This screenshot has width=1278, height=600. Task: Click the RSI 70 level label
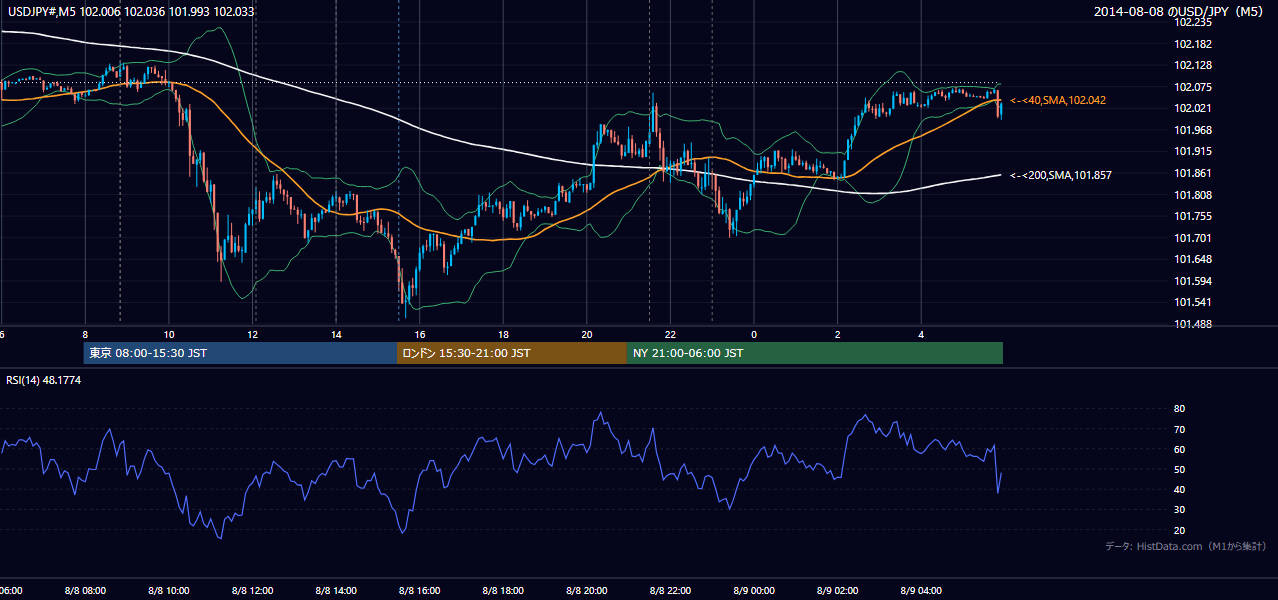1179,429
